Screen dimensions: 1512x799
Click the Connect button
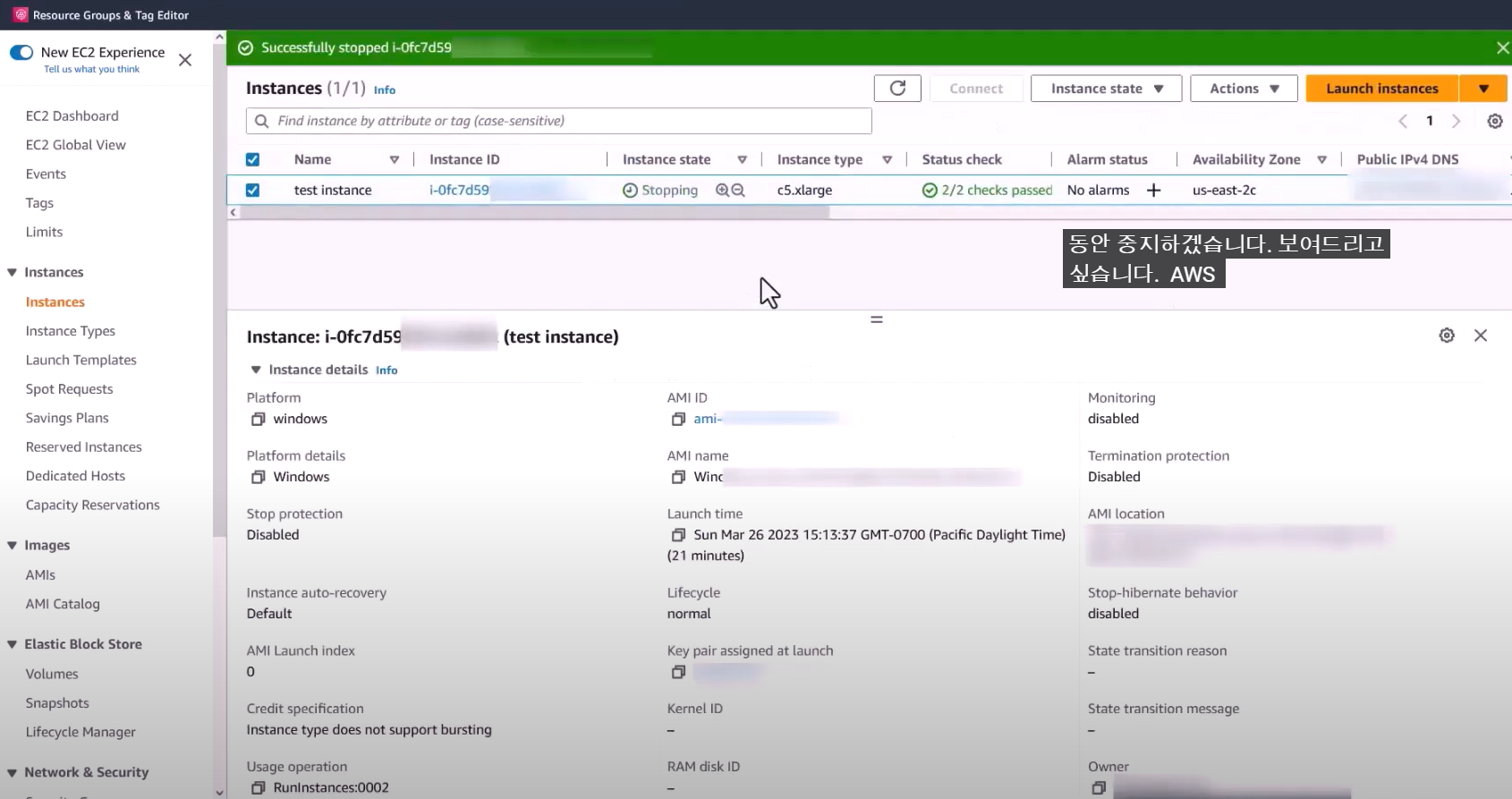976,89
